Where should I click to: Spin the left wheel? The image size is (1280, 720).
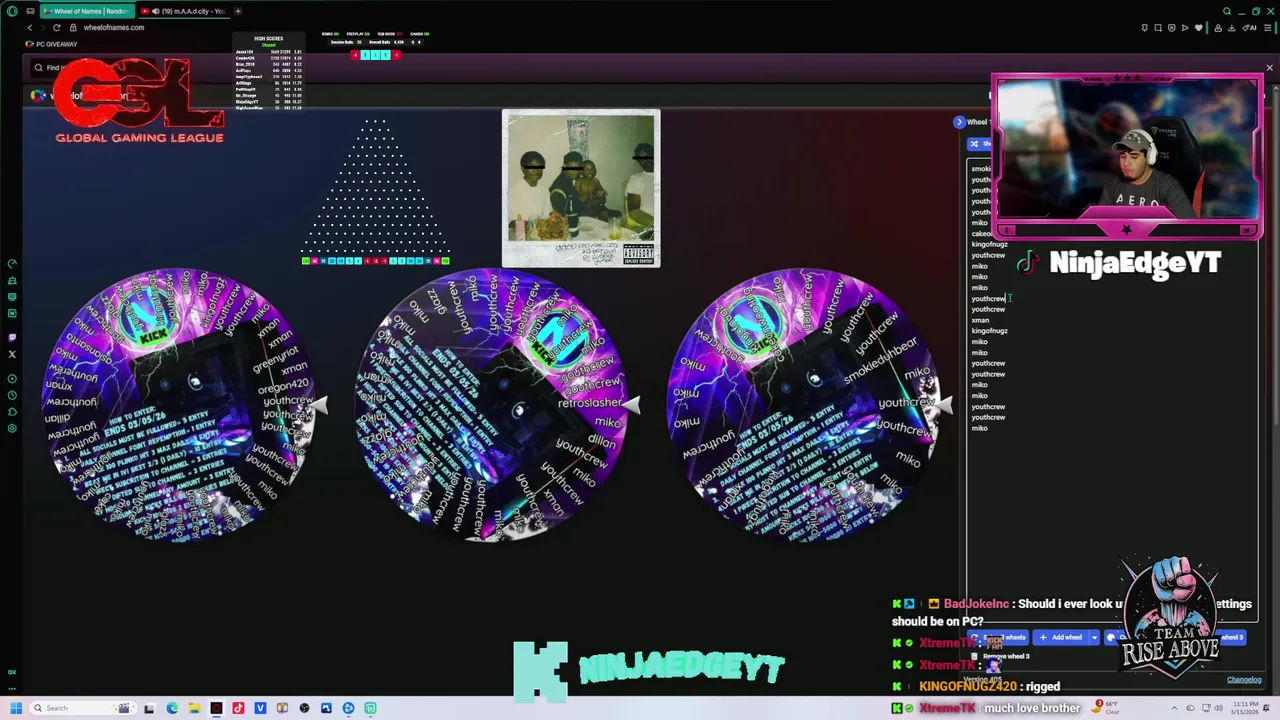tap(180, 405)
